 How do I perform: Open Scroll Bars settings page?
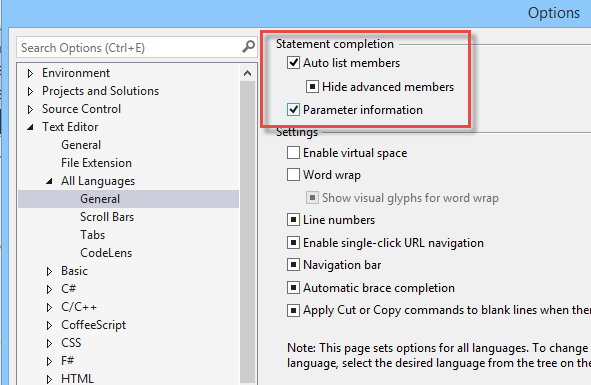(107, 217)
